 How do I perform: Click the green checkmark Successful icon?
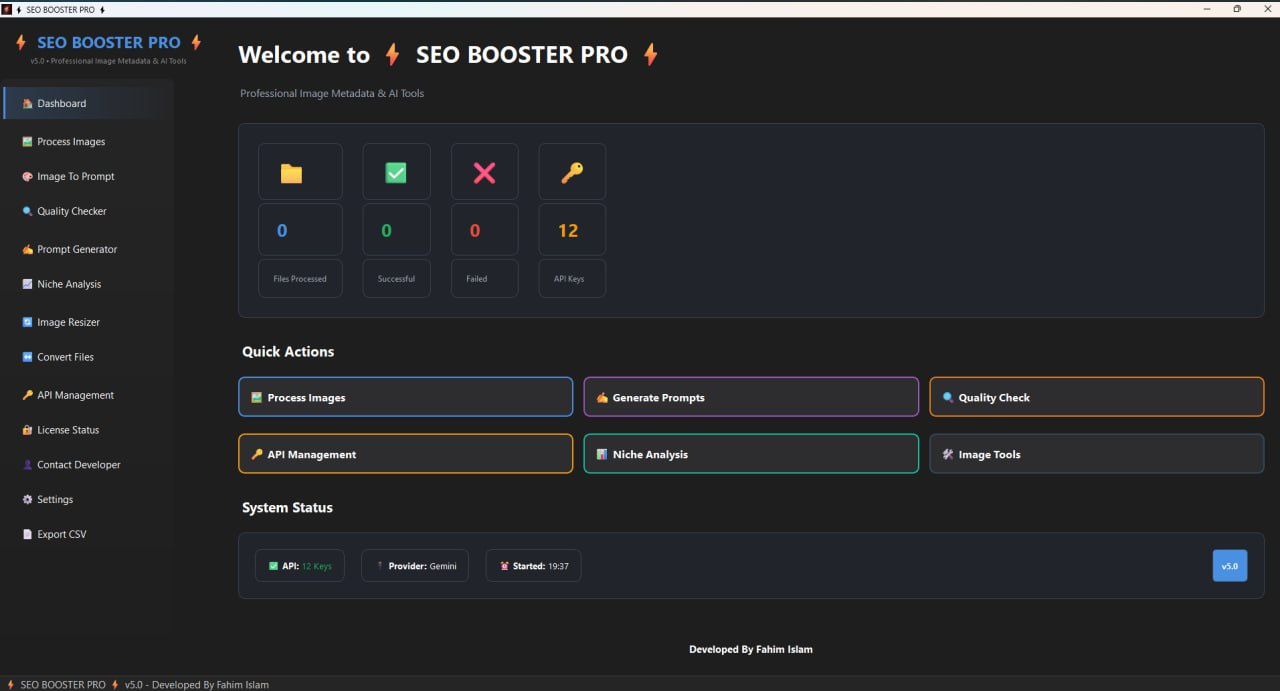[396, 173]
